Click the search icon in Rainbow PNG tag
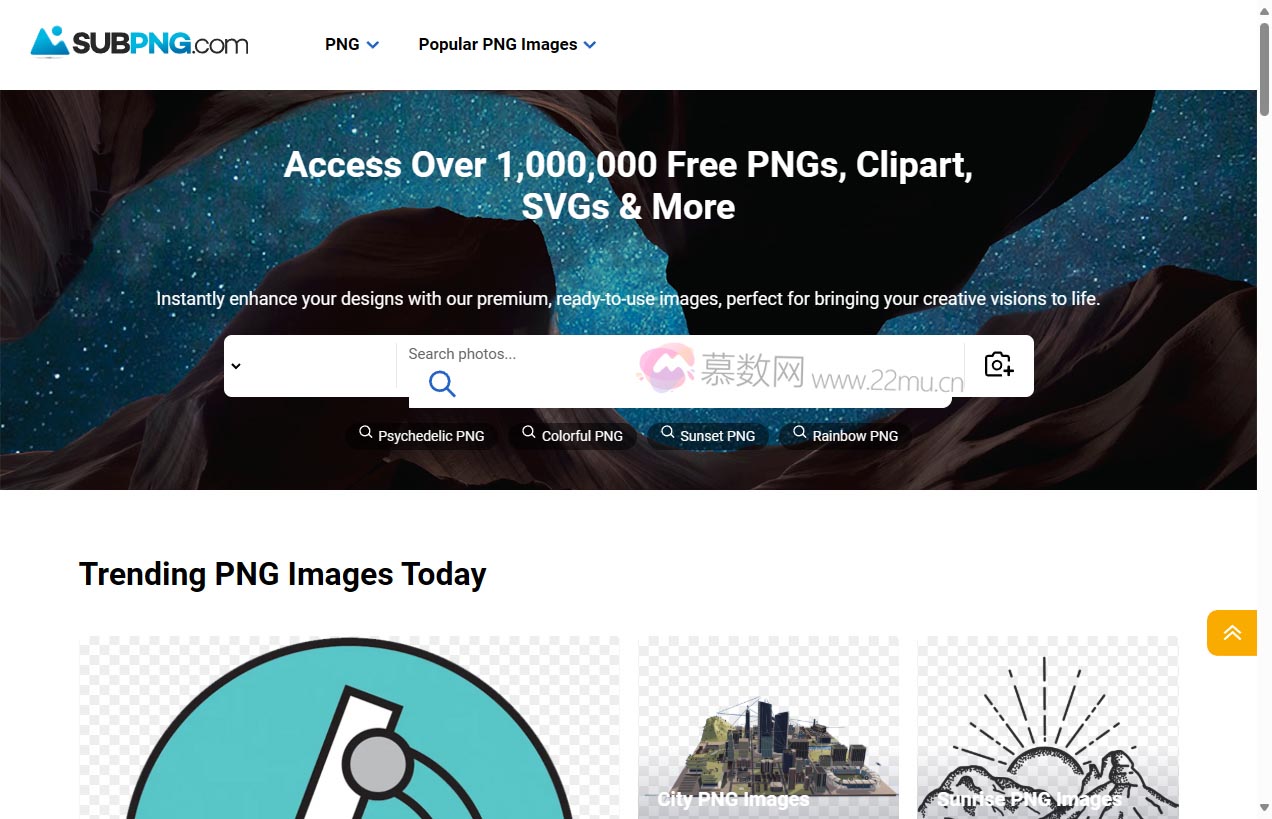1272x819 pixels. [800, 433]
